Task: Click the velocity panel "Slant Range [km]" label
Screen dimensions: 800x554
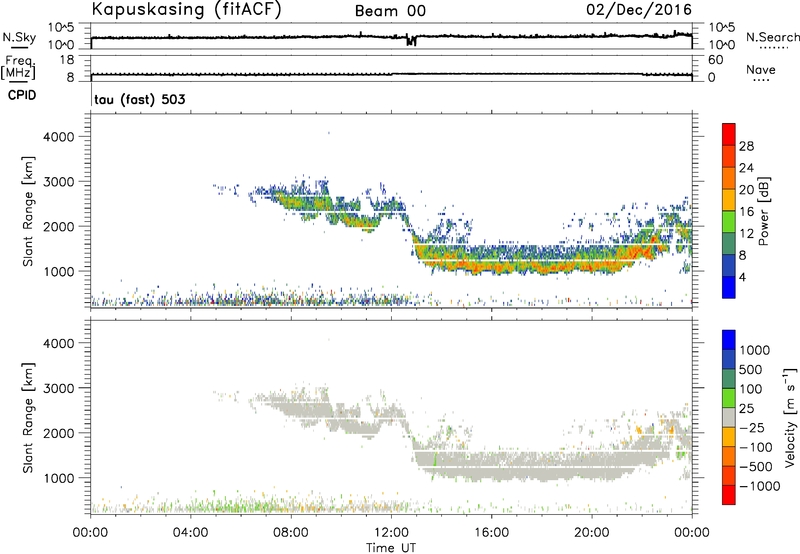Action: 28,418
